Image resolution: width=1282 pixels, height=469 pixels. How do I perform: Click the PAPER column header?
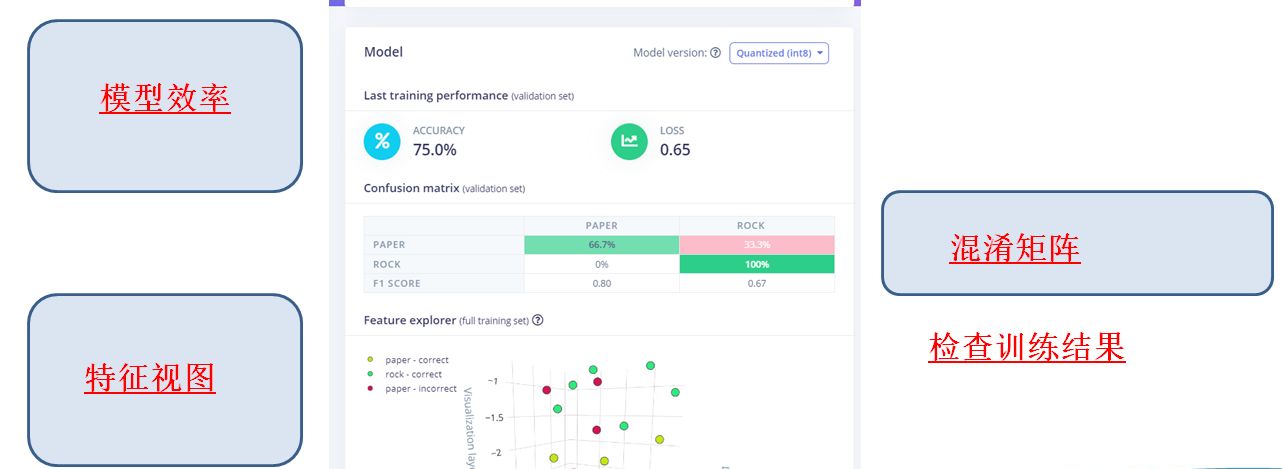(601, 226)
